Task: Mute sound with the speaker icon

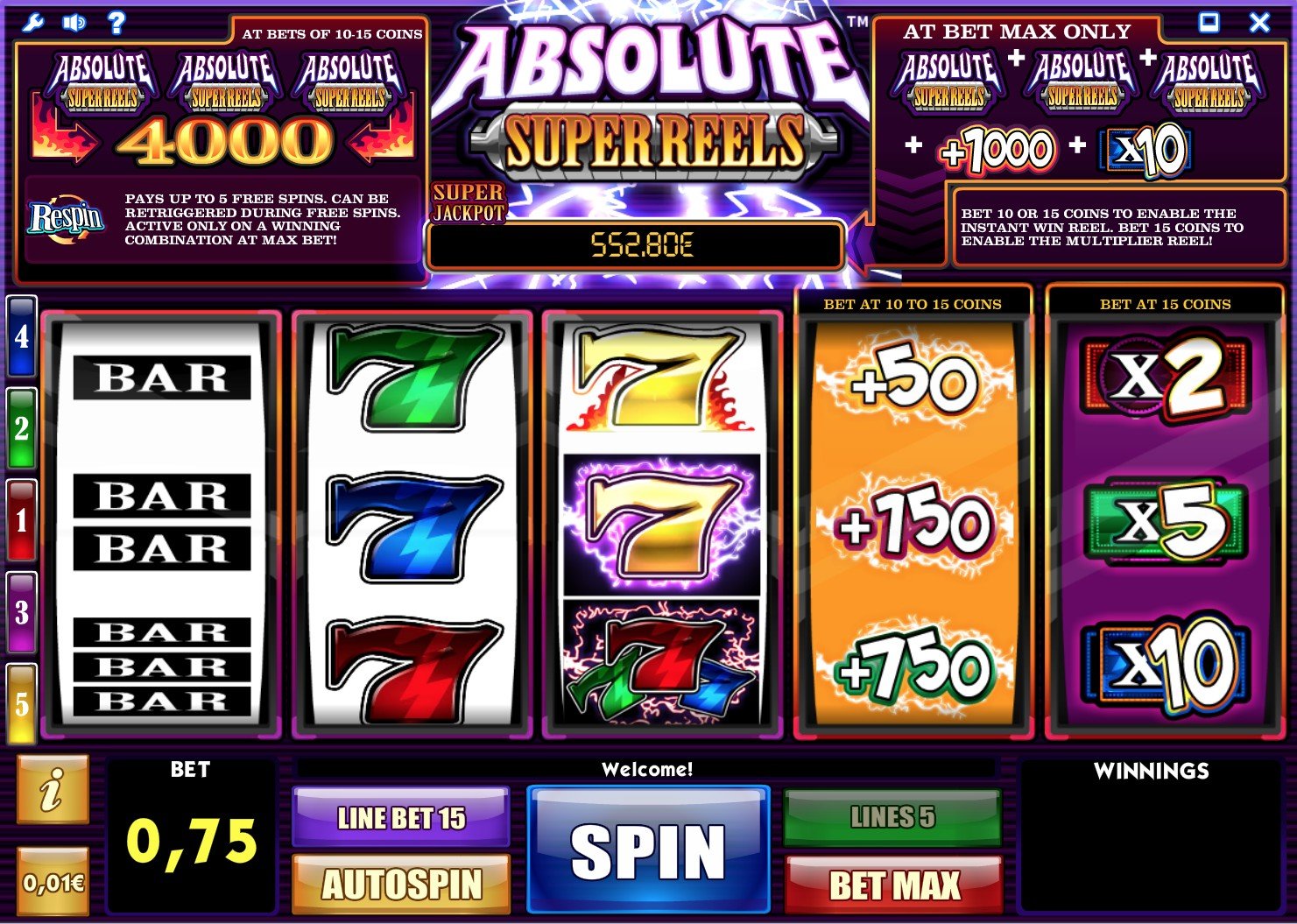Action: 74,22
